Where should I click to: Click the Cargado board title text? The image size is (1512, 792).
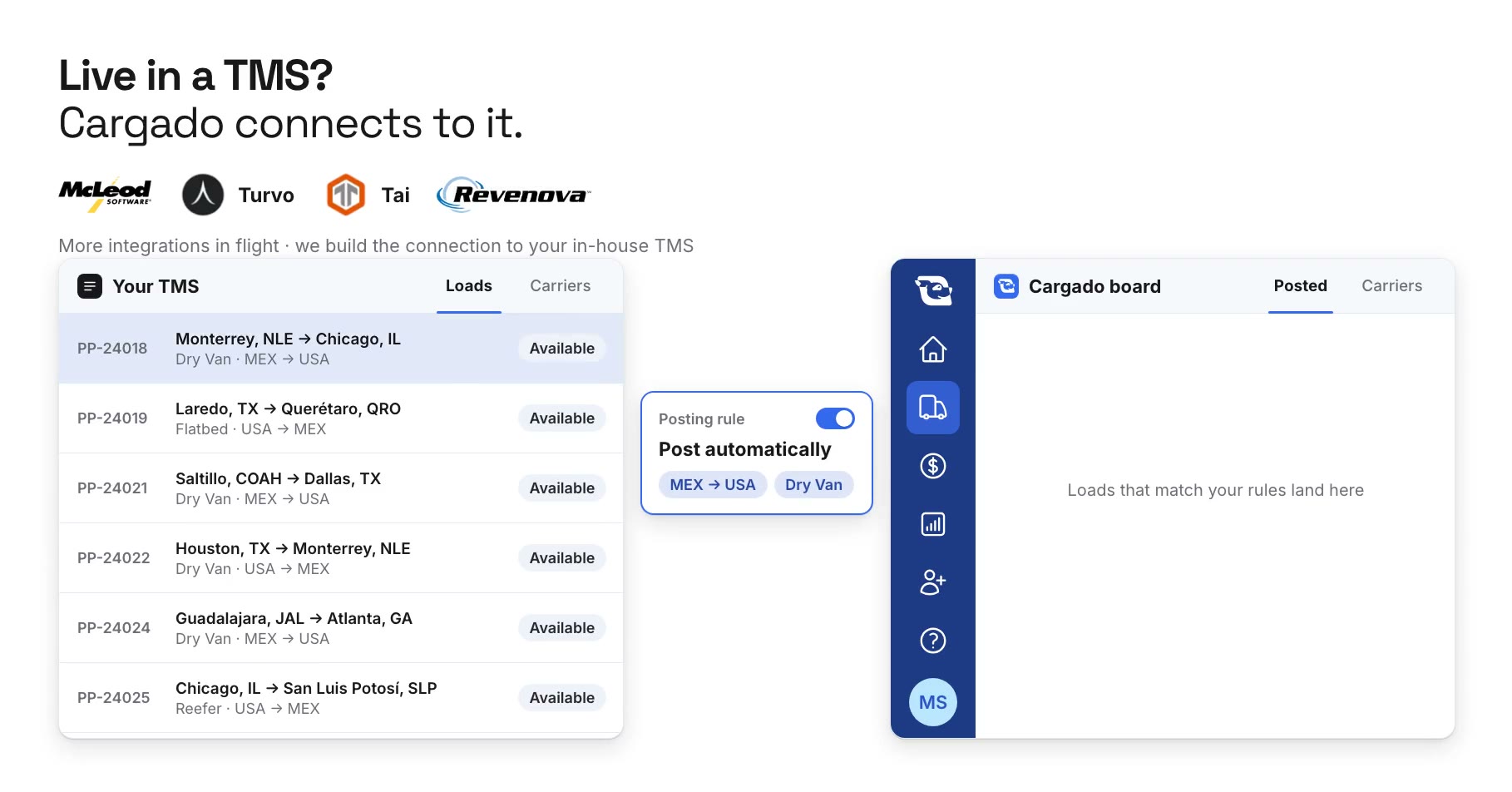pos(1094,286)
